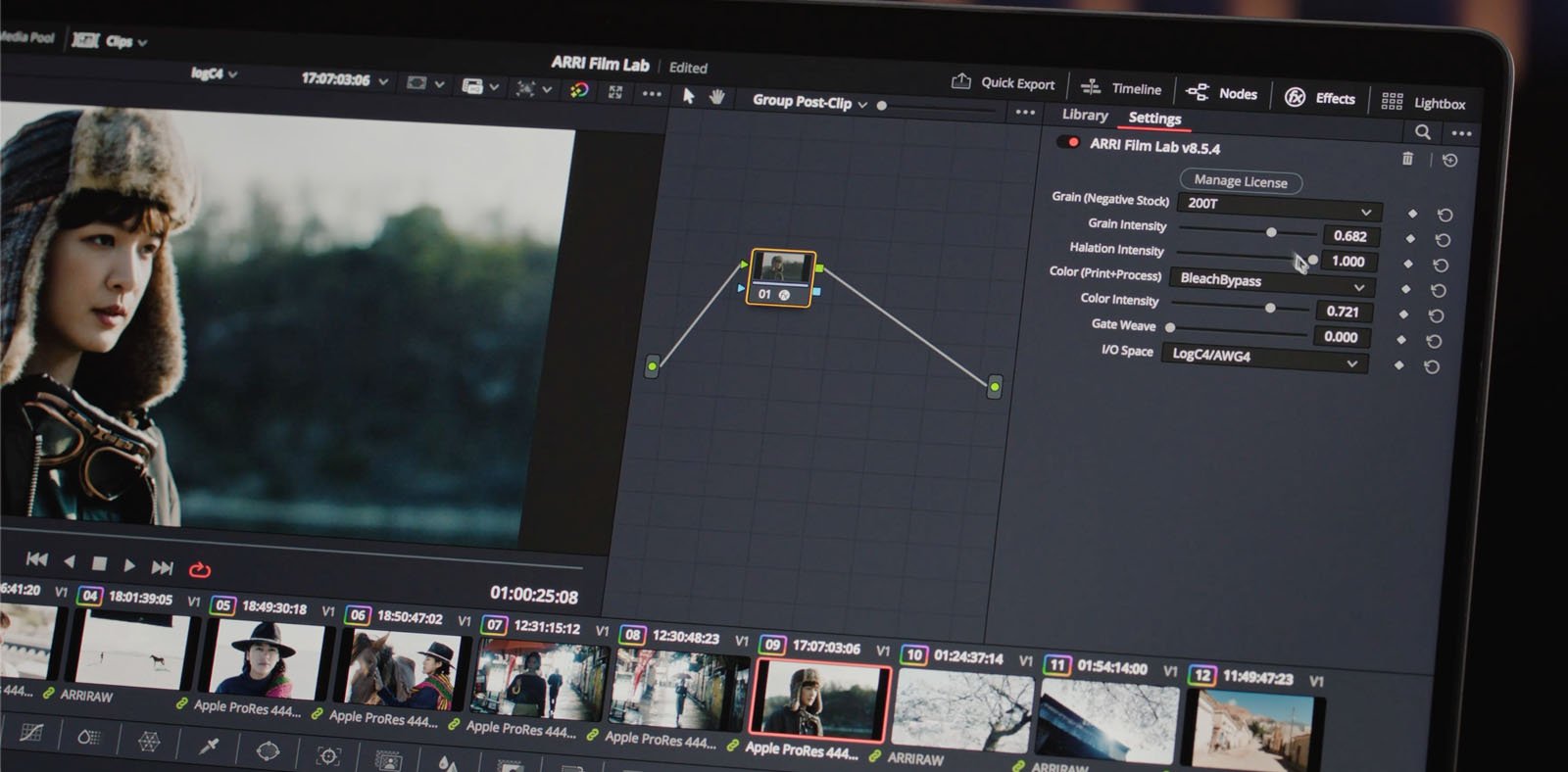This screenshot has width=1568, height=772.
Task: Click the search magnifier icon
Action: pos(1422,131)
